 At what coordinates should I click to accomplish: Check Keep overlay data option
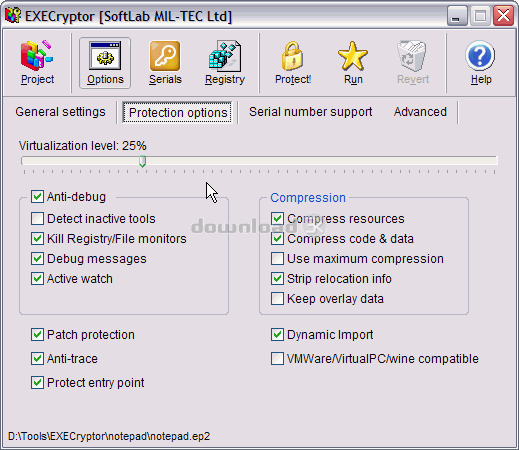point(277,299)
